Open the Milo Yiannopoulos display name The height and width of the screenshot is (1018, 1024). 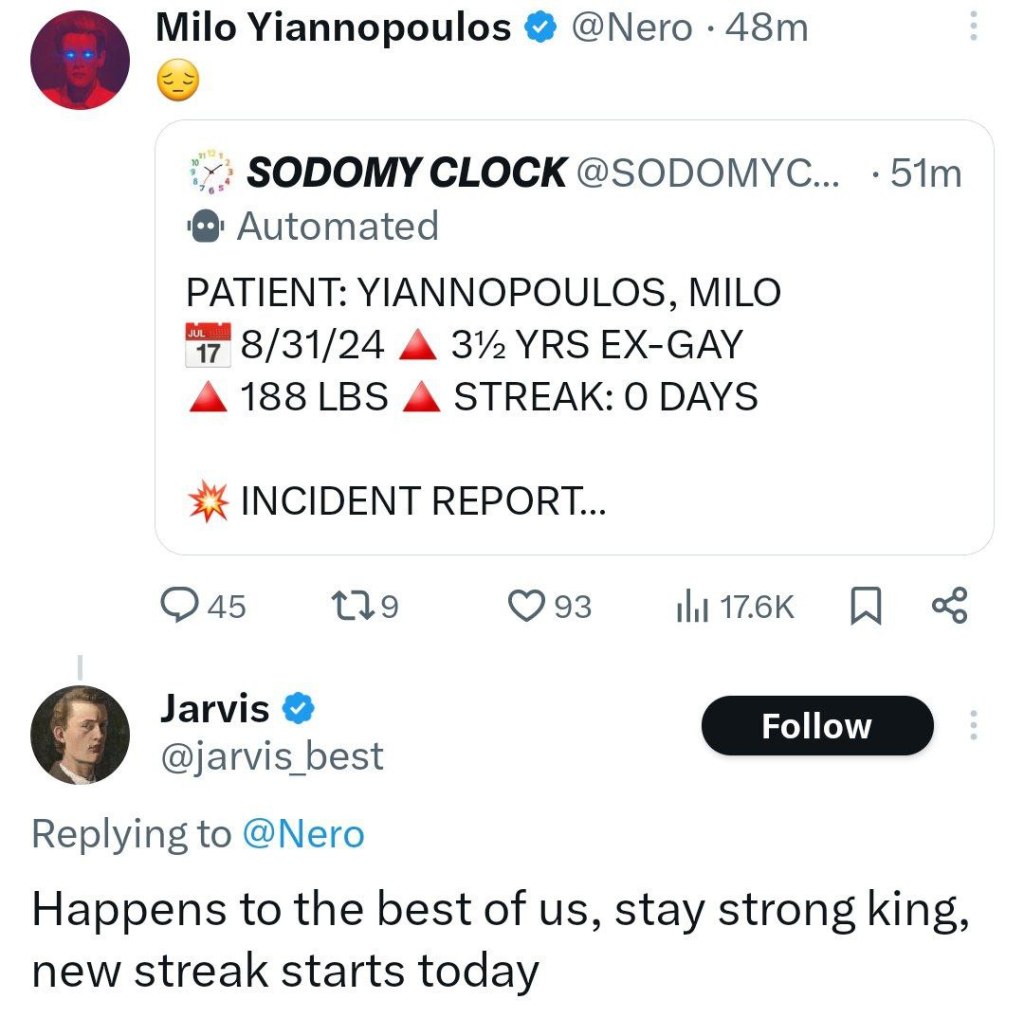pos(333,28)
